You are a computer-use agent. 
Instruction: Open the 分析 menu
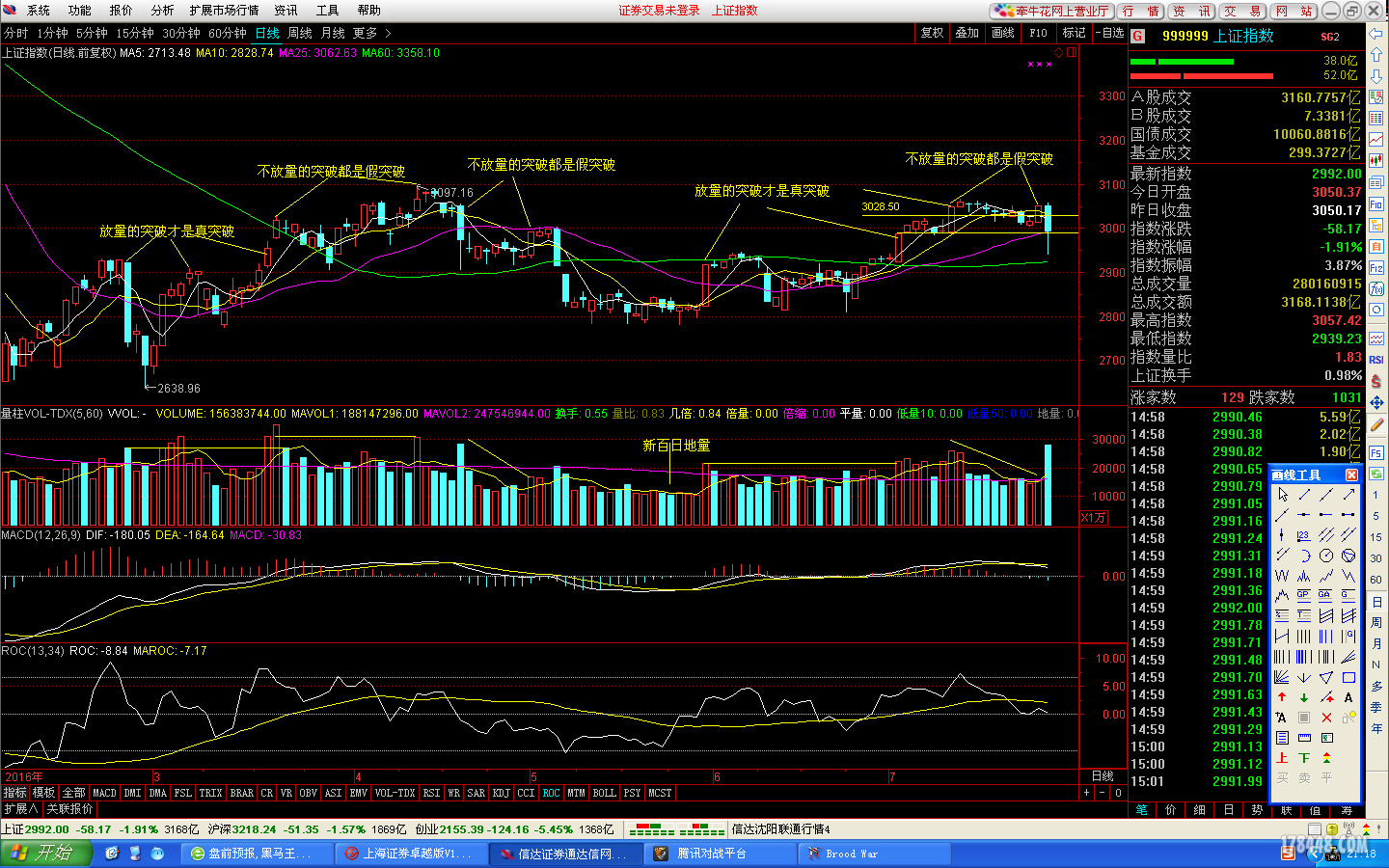162,11
